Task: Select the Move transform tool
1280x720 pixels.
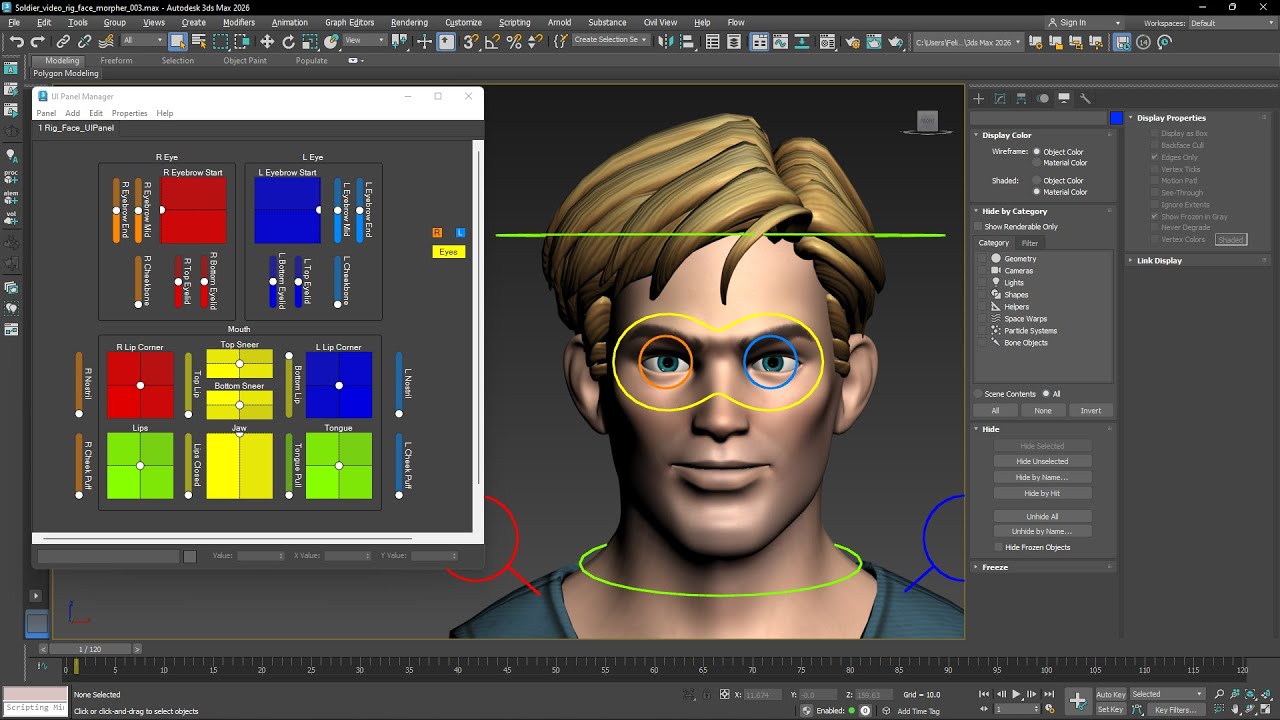Action: [267, 42]
